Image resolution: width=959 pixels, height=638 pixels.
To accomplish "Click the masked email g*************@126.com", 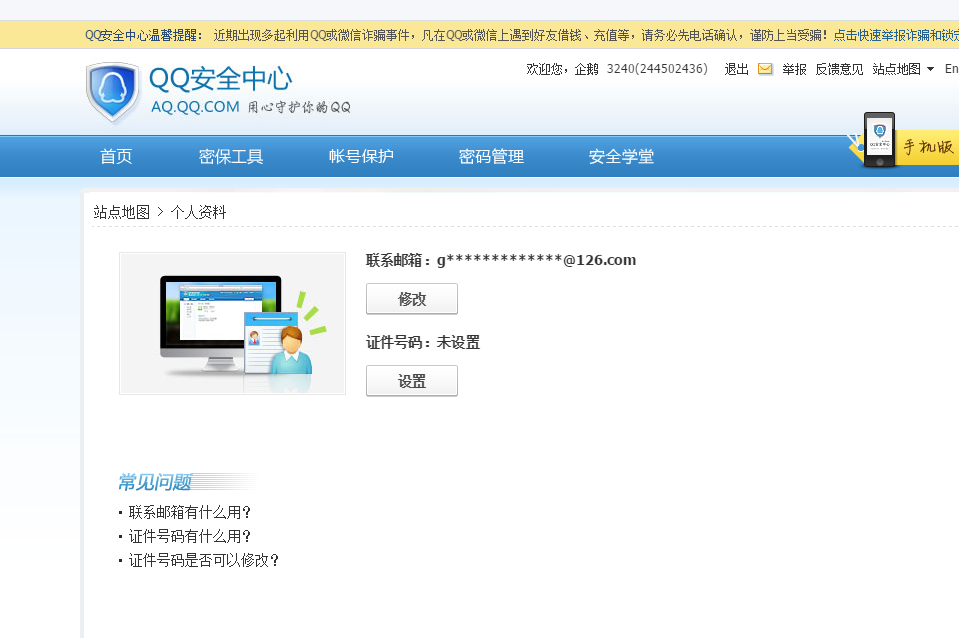I will tap(536, 260).
